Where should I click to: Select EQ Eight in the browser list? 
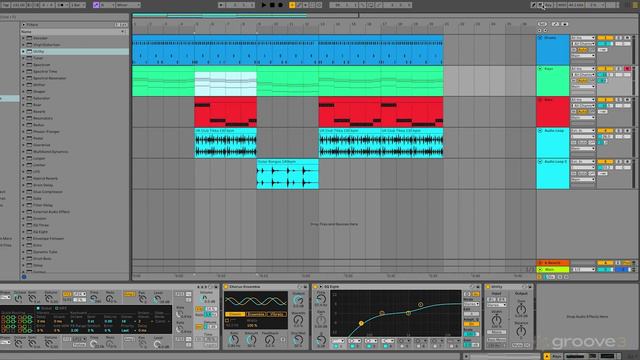click(75, 231)
